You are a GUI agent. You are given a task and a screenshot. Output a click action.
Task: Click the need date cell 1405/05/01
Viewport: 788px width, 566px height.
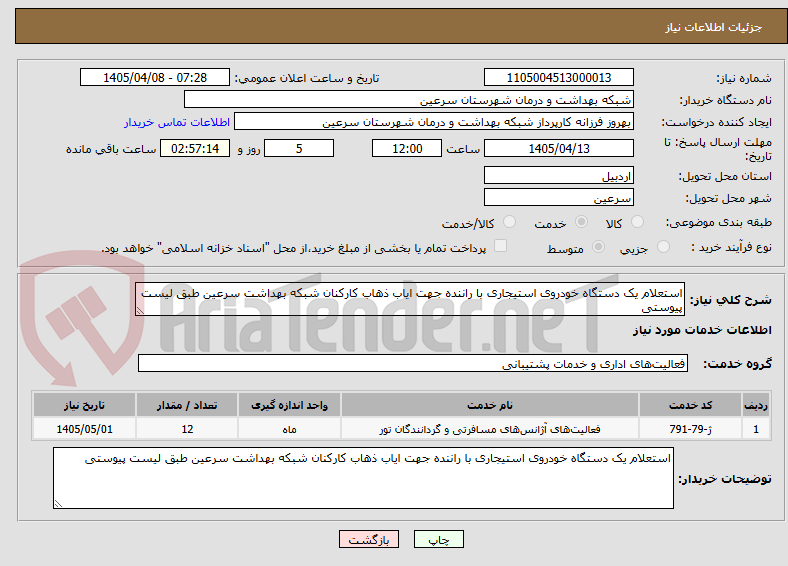84,429
